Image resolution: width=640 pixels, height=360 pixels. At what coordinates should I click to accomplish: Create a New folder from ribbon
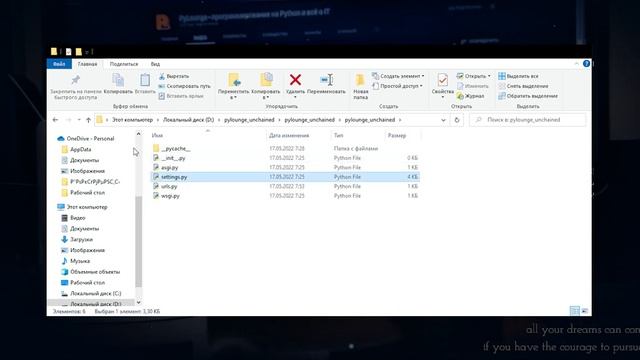pos(360,86)
